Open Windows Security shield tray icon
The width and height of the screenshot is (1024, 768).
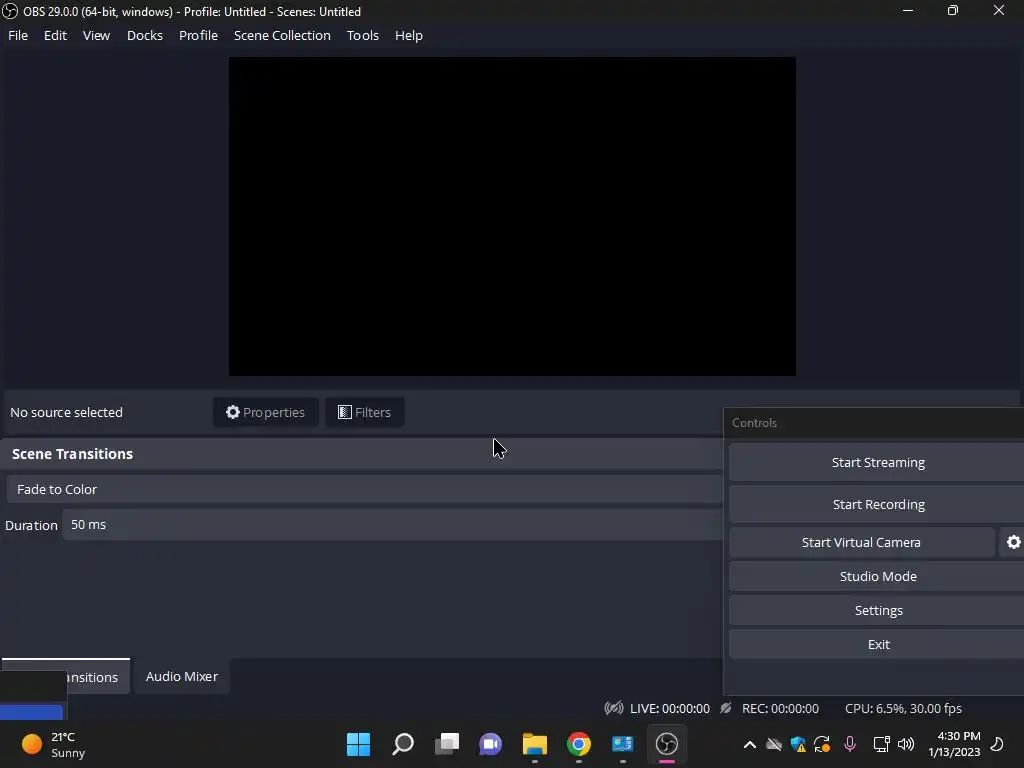797,744
